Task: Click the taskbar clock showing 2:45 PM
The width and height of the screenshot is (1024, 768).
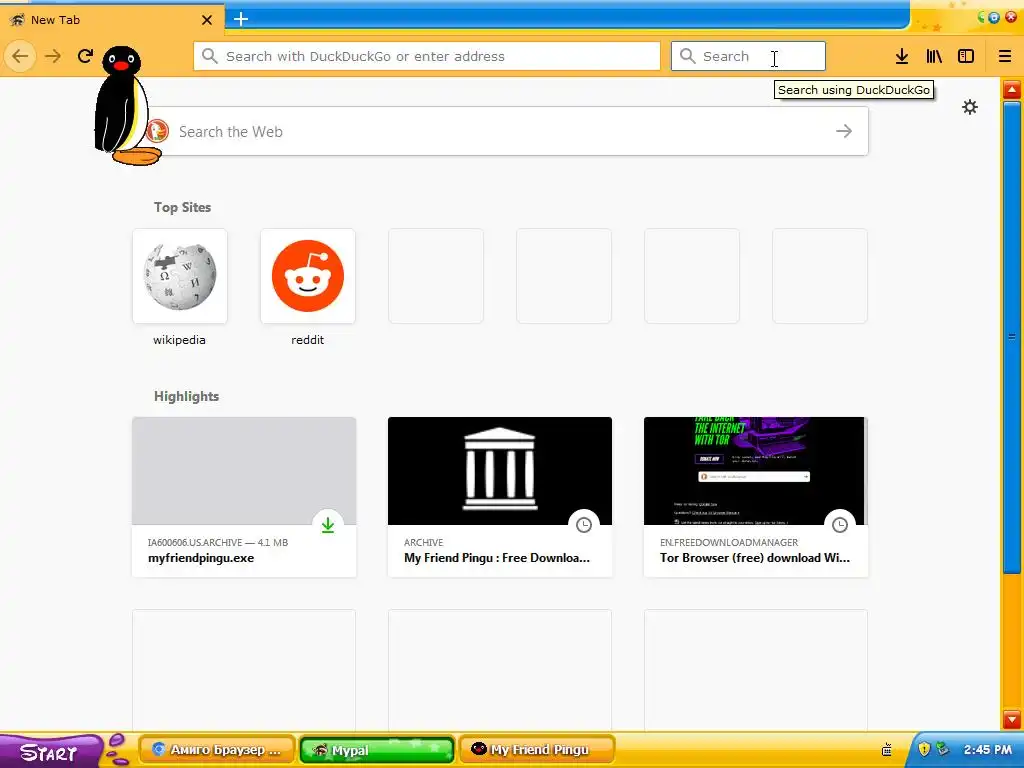Action: pos(987,750)
